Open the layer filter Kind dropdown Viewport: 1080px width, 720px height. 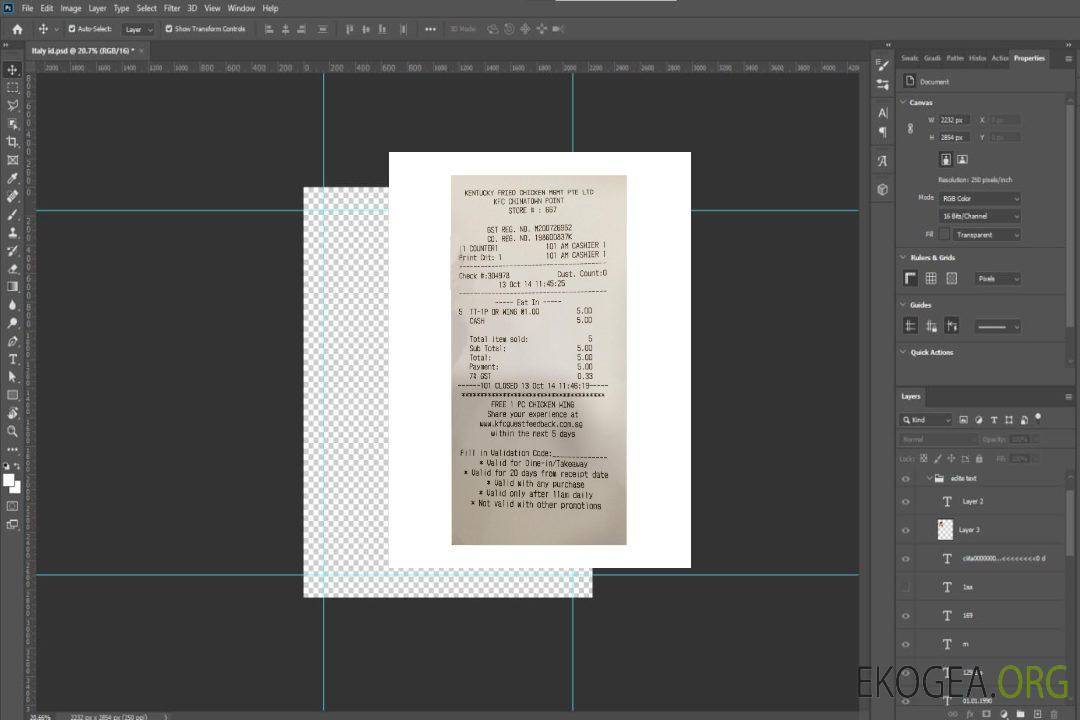(926, 420)
